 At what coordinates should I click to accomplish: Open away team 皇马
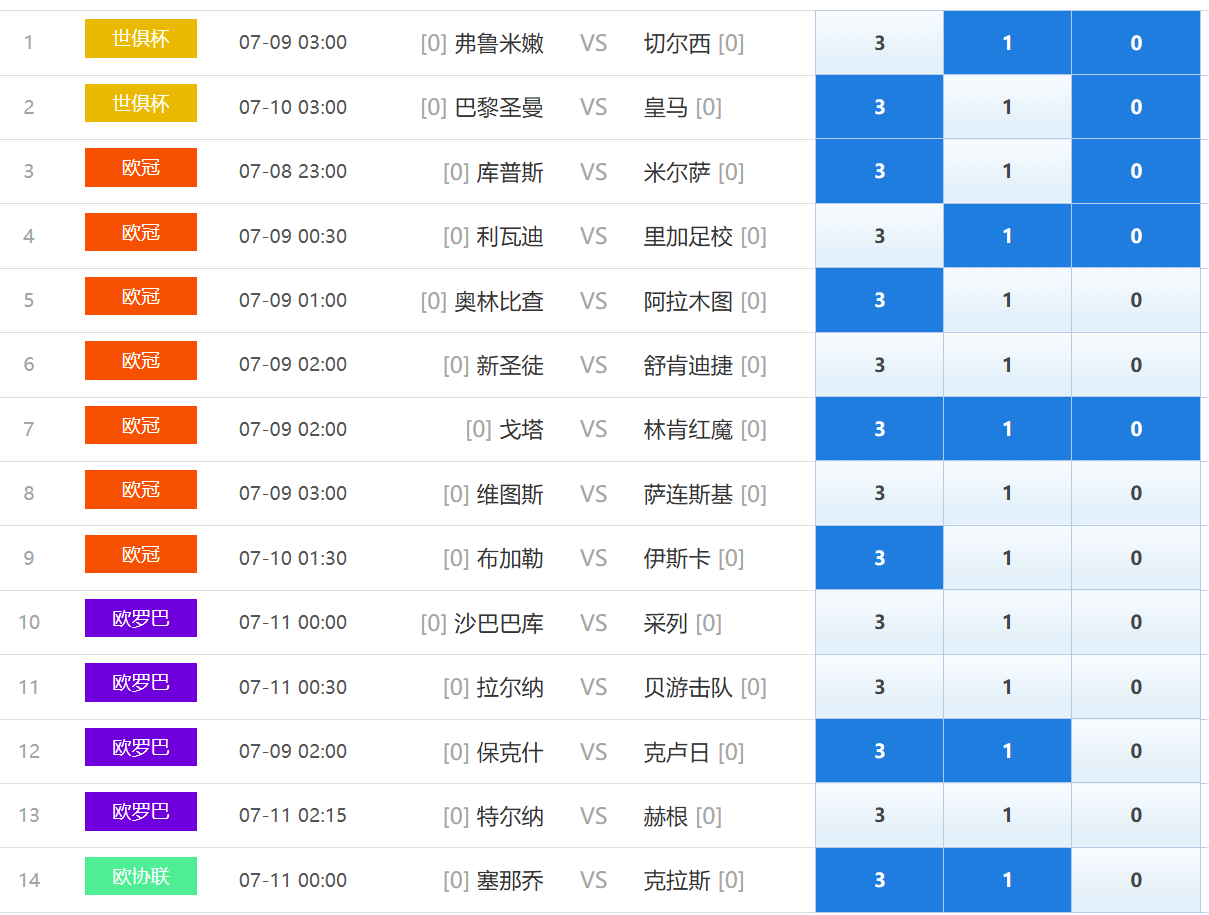click(x=666, y=107)
